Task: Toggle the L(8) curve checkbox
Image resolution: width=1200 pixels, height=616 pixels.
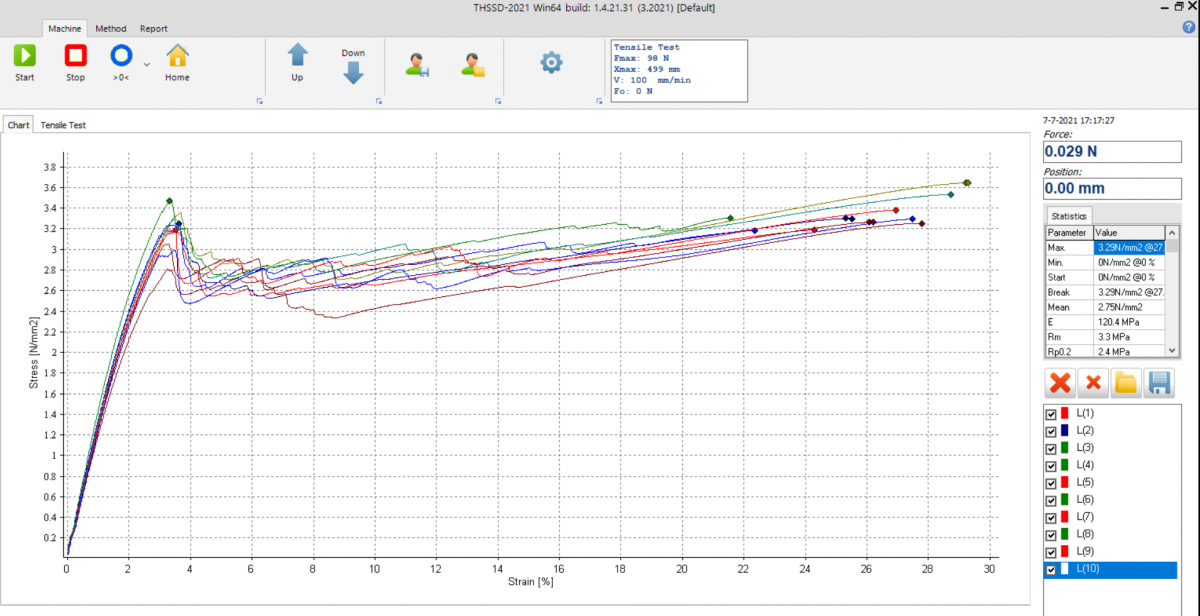Action: (x=1050, y=535)
